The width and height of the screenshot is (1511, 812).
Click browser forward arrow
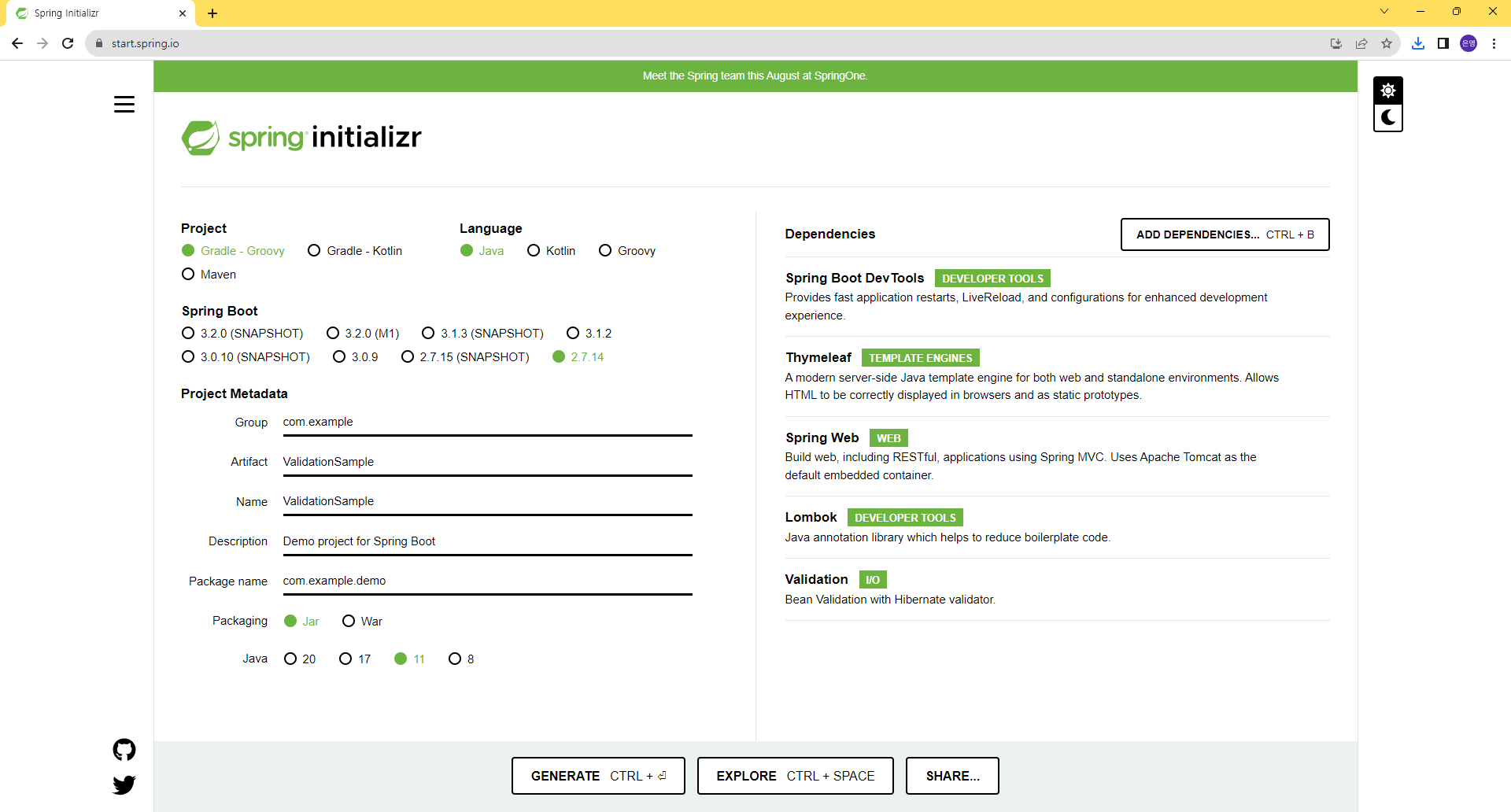pos(42,43)
